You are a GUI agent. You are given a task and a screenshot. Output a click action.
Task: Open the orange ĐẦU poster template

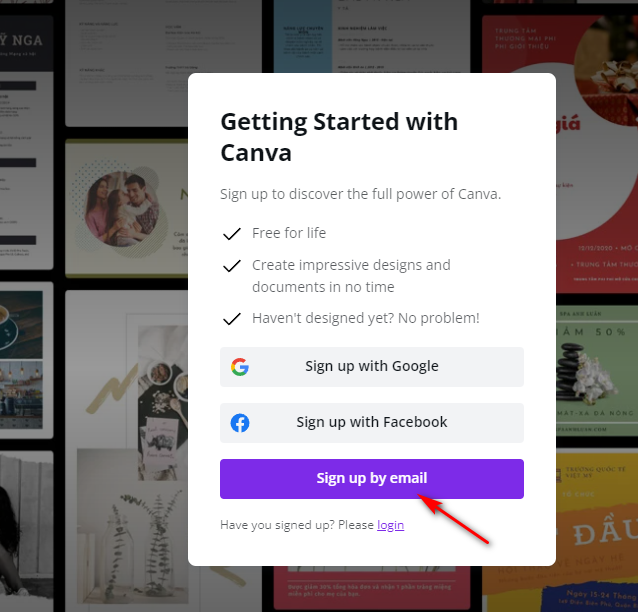pyautogui.click(x=597, y=530)
